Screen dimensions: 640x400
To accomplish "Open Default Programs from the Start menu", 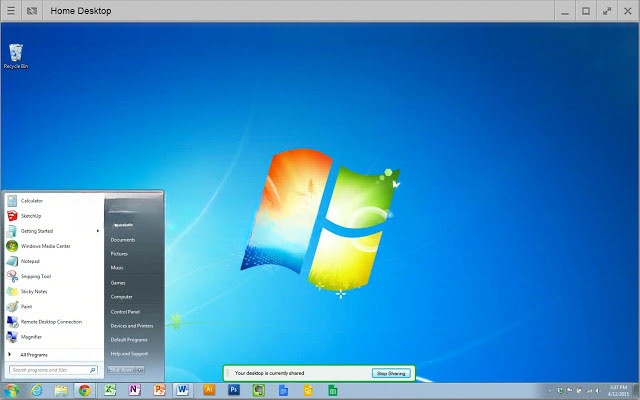I will pos(129,340).
